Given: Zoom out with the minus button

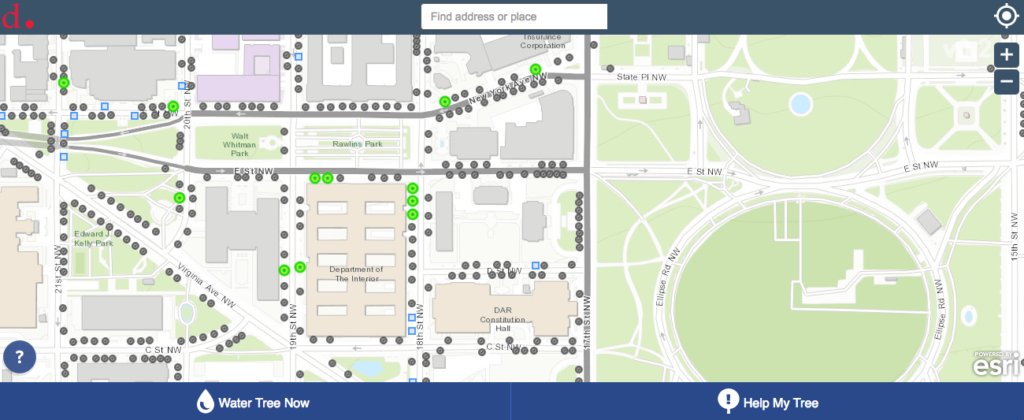Looking at the screenshot, I should pos(1006,82).
